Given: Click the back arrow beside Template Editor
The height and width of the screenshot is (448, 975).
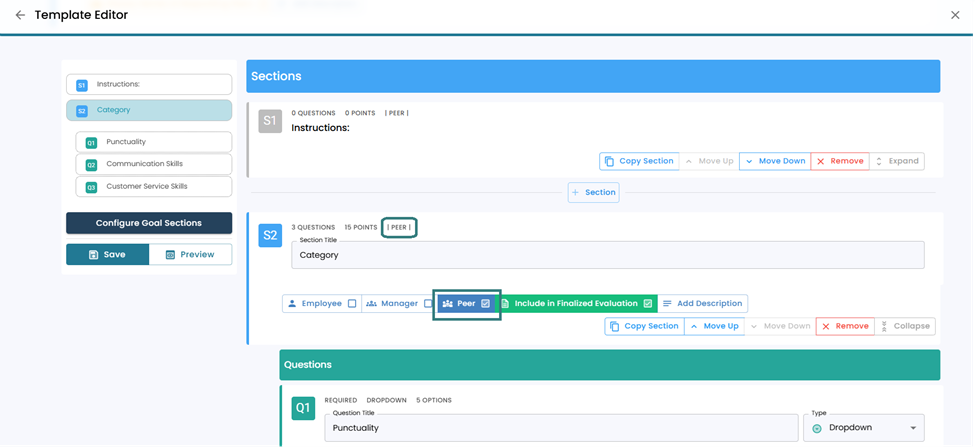Looking at the screenshot, I should coord(21,15).
